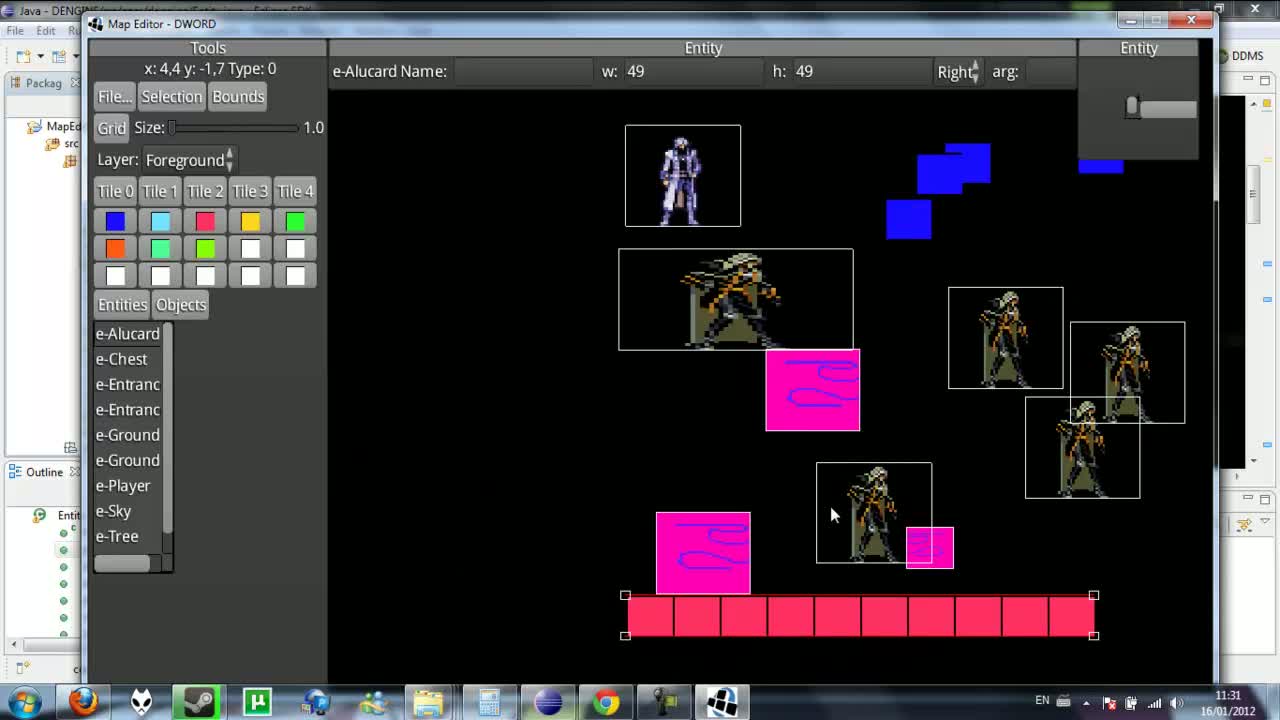
Task: Switch to the Entities list
Action: point(121,304)
